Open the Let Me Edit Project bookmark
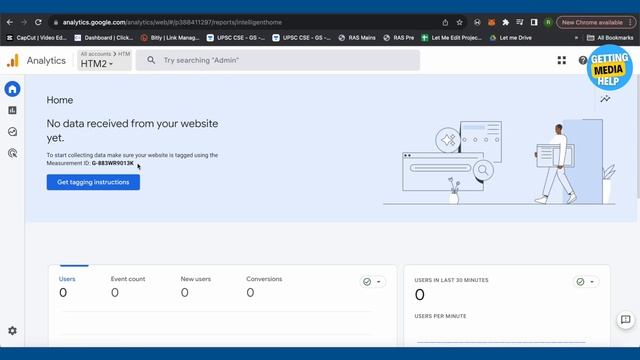Screen dimensions: 640x360 (452, 38)
